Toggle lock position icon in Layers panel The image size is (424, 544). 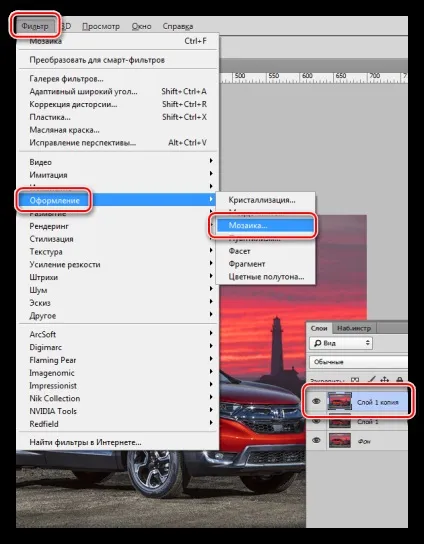[x=384, y=380]
